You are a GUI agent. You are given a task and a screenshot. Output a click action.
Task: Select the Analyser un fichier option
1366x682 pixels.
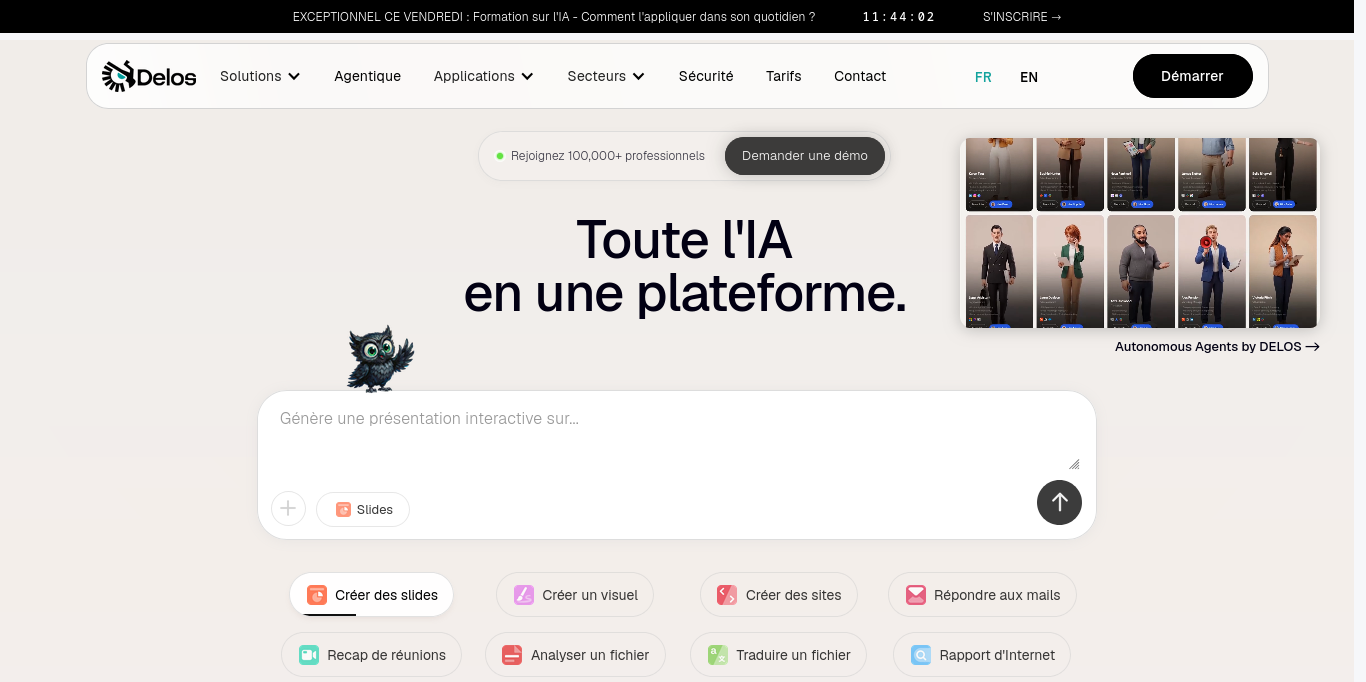pos(575,655)
